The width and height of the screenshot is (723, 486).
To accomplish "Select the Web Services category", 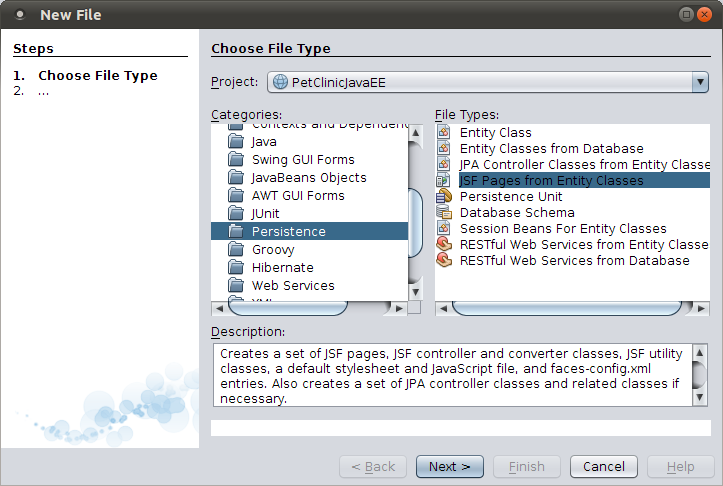I will click(293, 286).
